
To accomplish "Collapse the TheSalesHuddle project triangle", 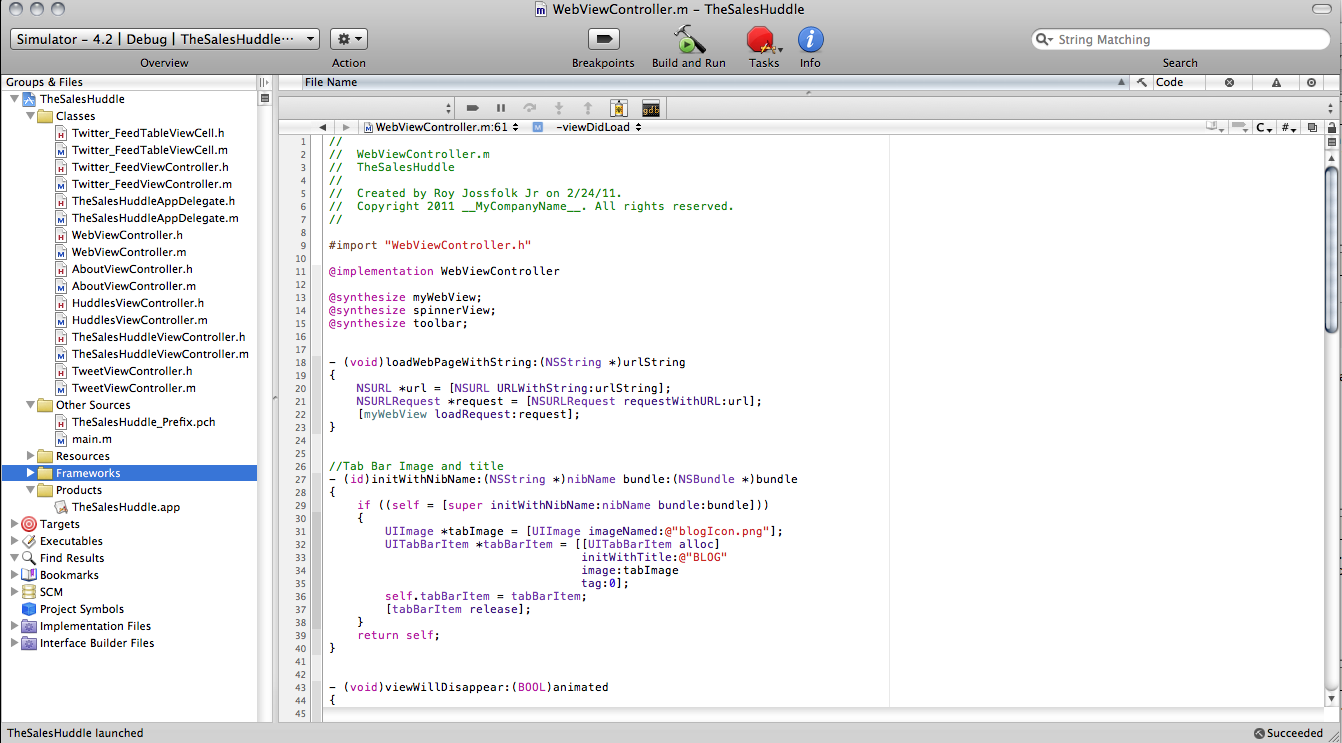I will coord(14,99).
